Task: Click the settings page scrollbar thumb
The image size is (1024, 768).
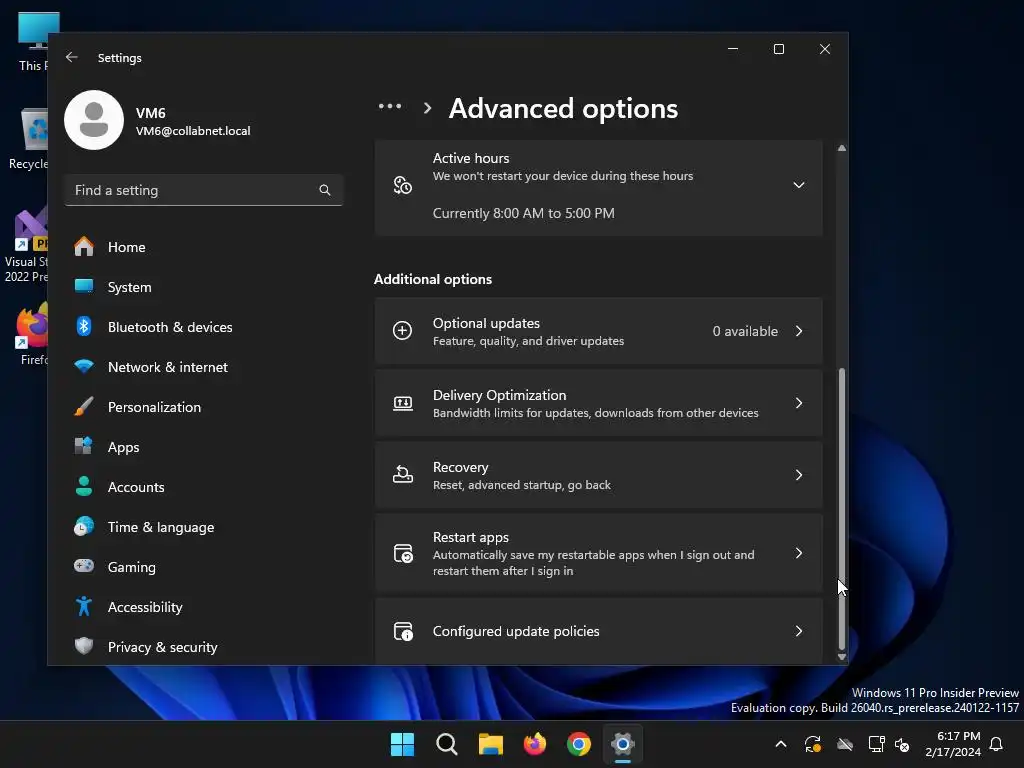Action: click(x=842, y=509)
